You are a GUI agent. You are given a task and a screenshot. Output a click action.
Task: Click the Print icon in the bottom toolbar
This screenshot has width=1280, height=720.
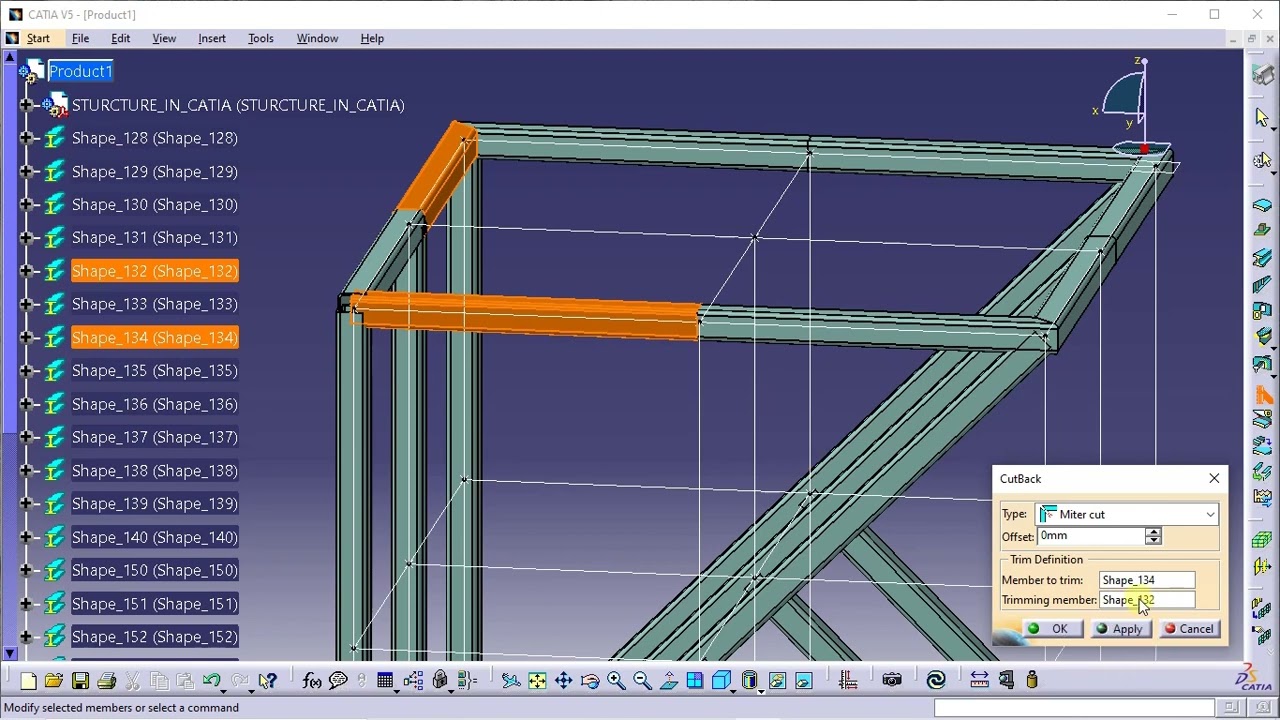(106, 681)
